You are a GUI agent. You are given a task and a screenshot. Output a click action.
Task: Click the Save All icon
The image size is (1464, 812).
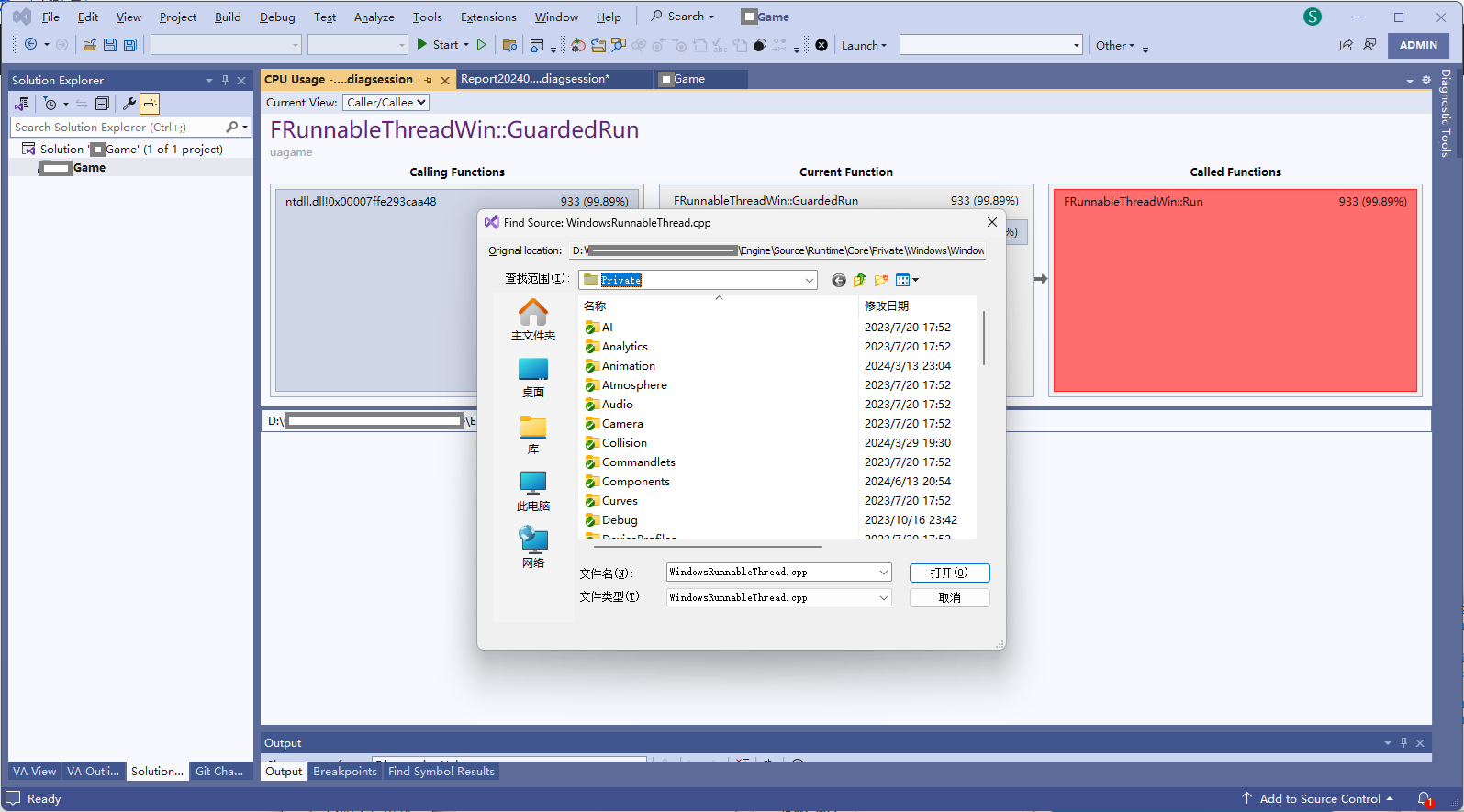[130, 45]
